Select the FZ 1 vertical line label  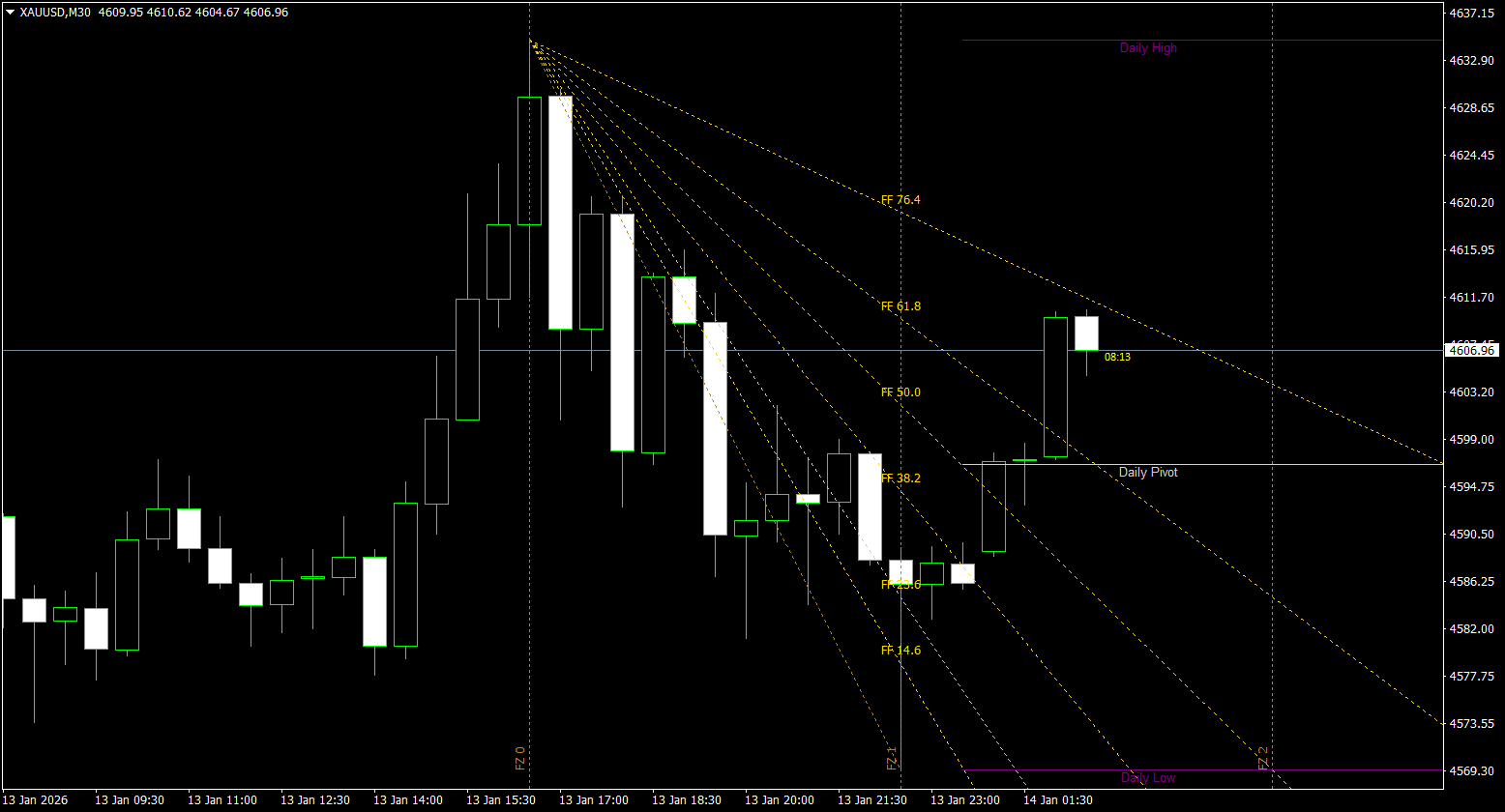(891, 759)
